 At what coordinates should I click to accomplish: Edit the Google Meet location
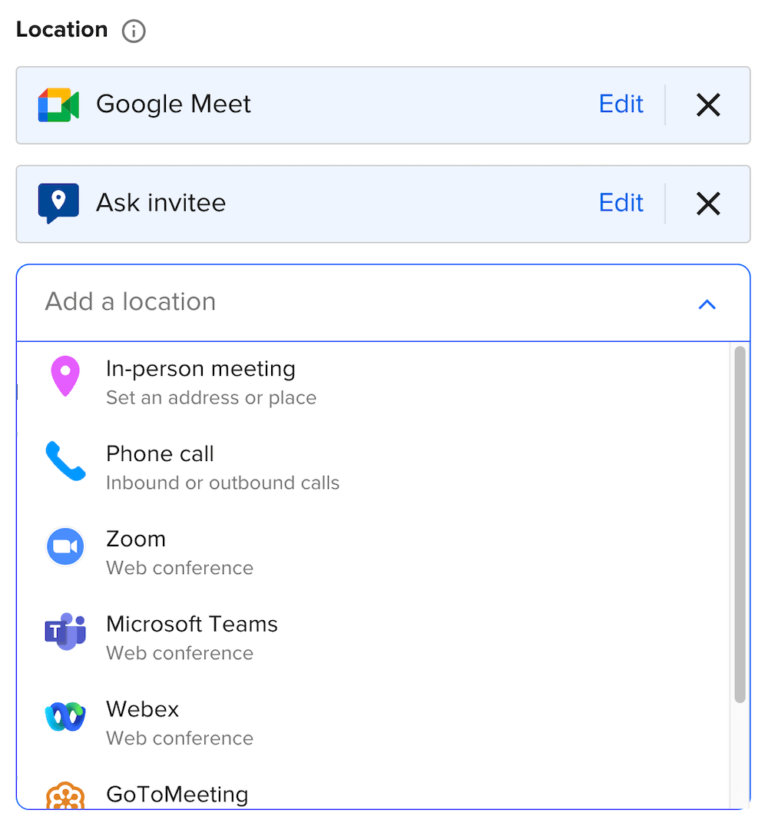(621, 104)
